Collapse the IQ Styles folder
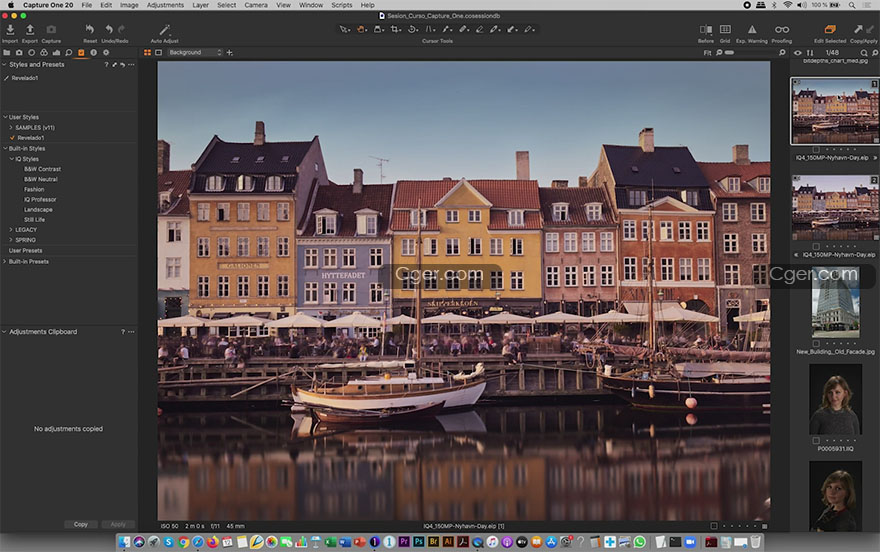Image resolution: width=880 pixels, height=552 pixels. (x=11, y=159)
